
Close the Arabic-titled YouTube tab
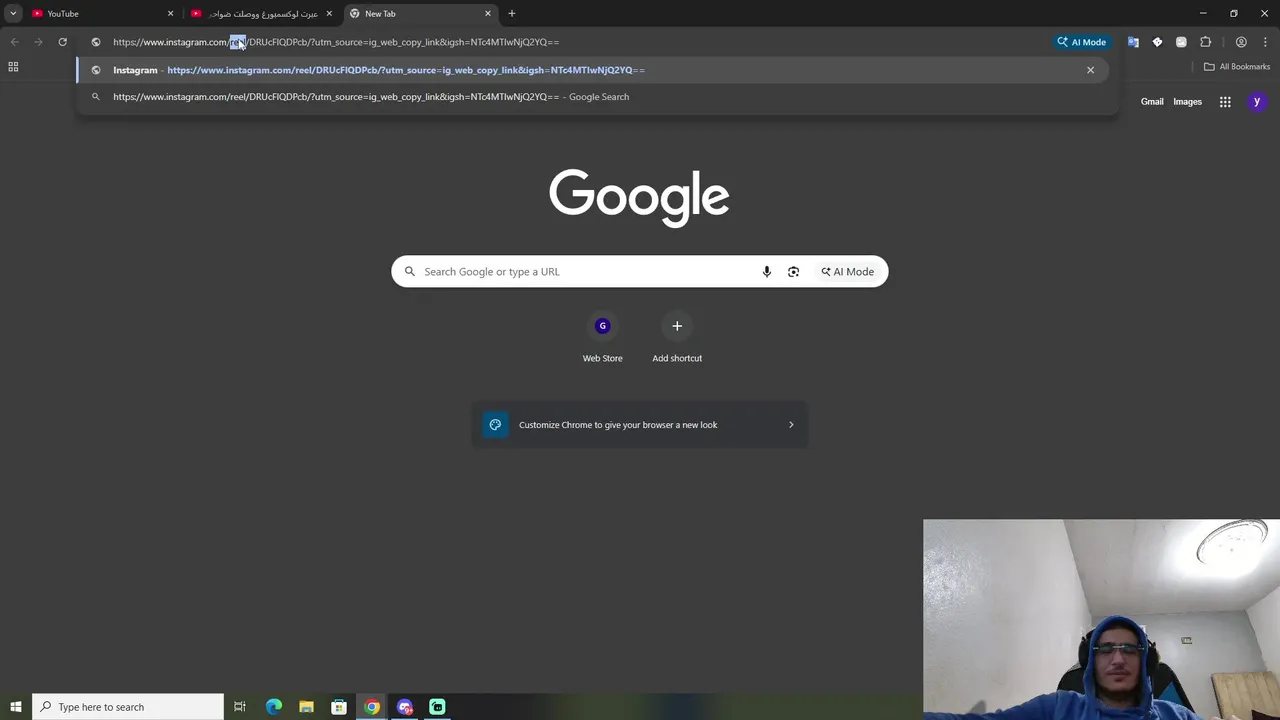pos(329,13)
